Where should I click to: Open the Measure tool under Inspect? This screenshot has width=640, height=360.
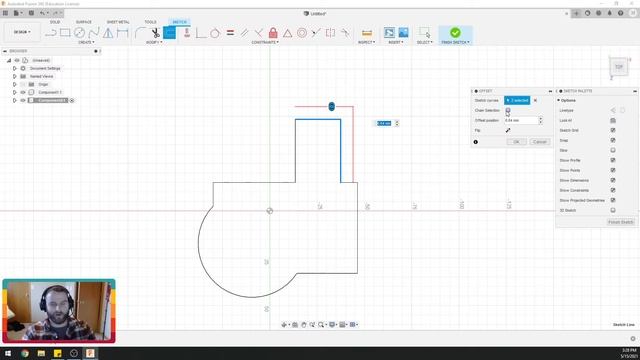pyautogui.click(x=367, y=33)
